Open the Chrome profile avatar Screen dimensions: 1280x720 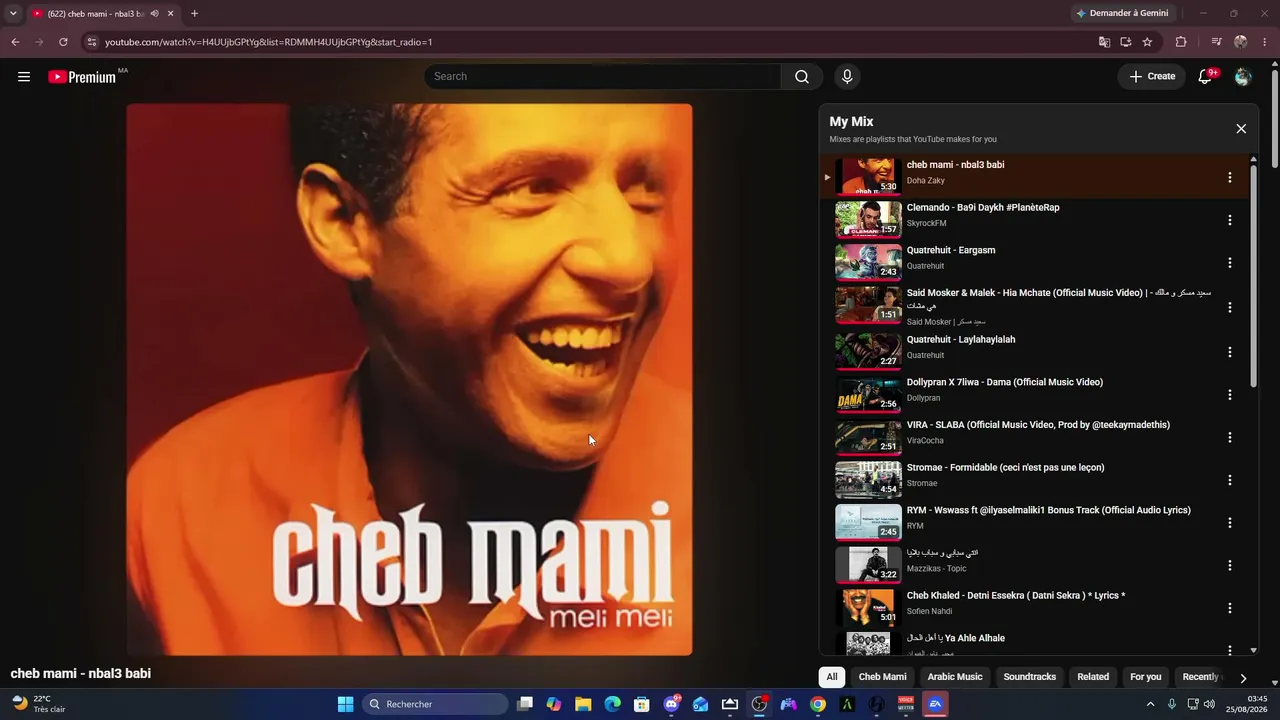coord(1241,42)
